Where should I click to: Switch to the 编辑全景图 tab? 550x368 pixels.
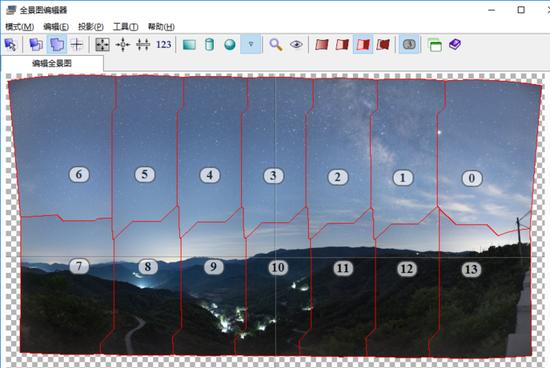coord(52,63)
